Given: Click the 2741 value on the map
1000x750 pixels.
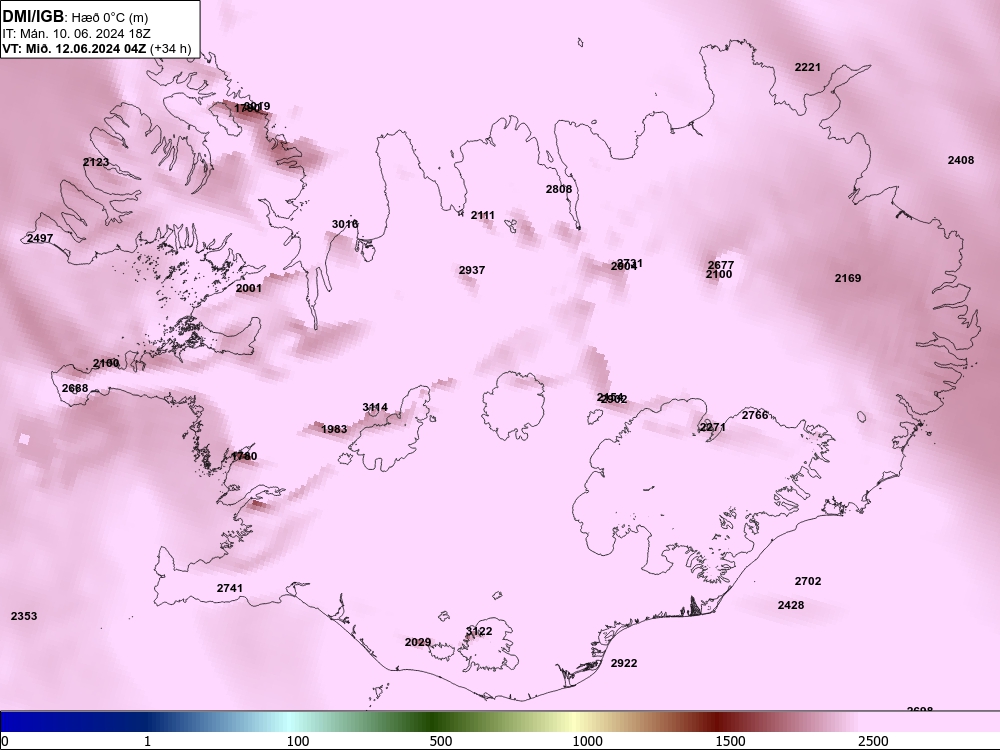Looking at the screenshot, I should (x=230, y=588).
